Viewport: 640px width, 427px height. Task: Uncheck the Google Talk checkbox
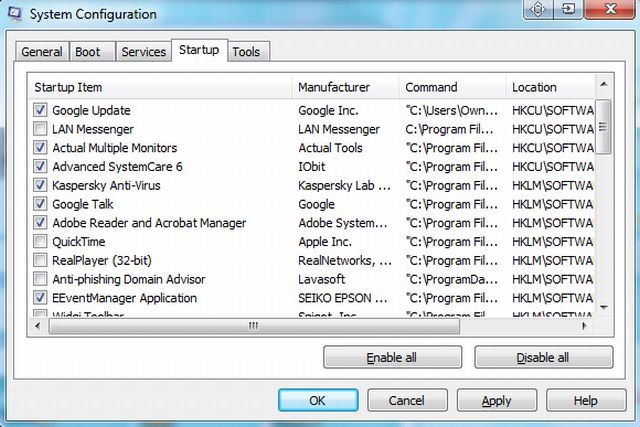coord(40,204)
